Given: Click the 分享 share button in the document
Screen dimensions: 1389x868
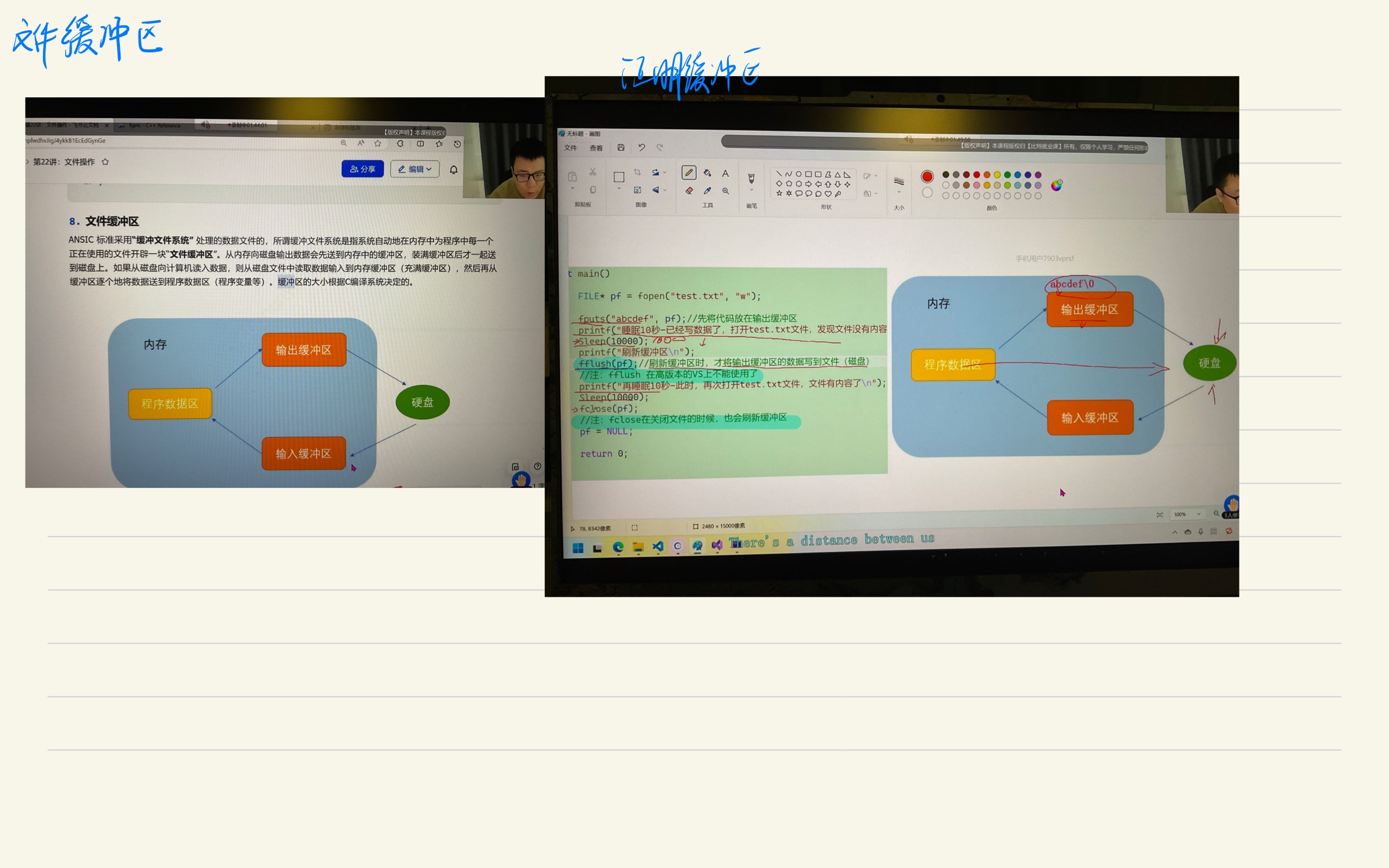Looking at the screenshot, I should tap(362, 169).
